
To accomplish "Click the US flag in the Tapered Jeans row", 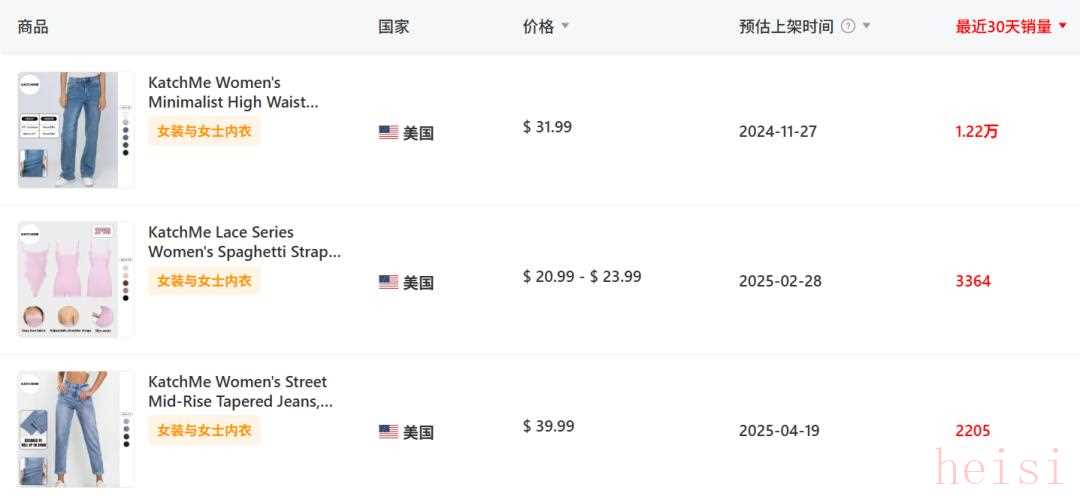I will [x=388, y=432].
